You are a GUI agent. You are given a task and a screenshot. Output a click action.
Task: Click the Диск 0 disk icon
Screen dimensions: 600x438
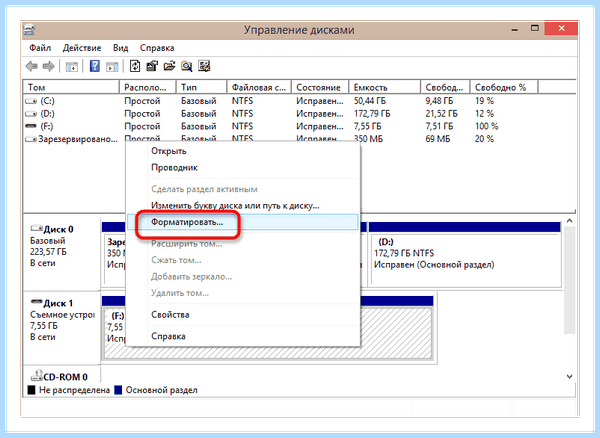point(36,228)
